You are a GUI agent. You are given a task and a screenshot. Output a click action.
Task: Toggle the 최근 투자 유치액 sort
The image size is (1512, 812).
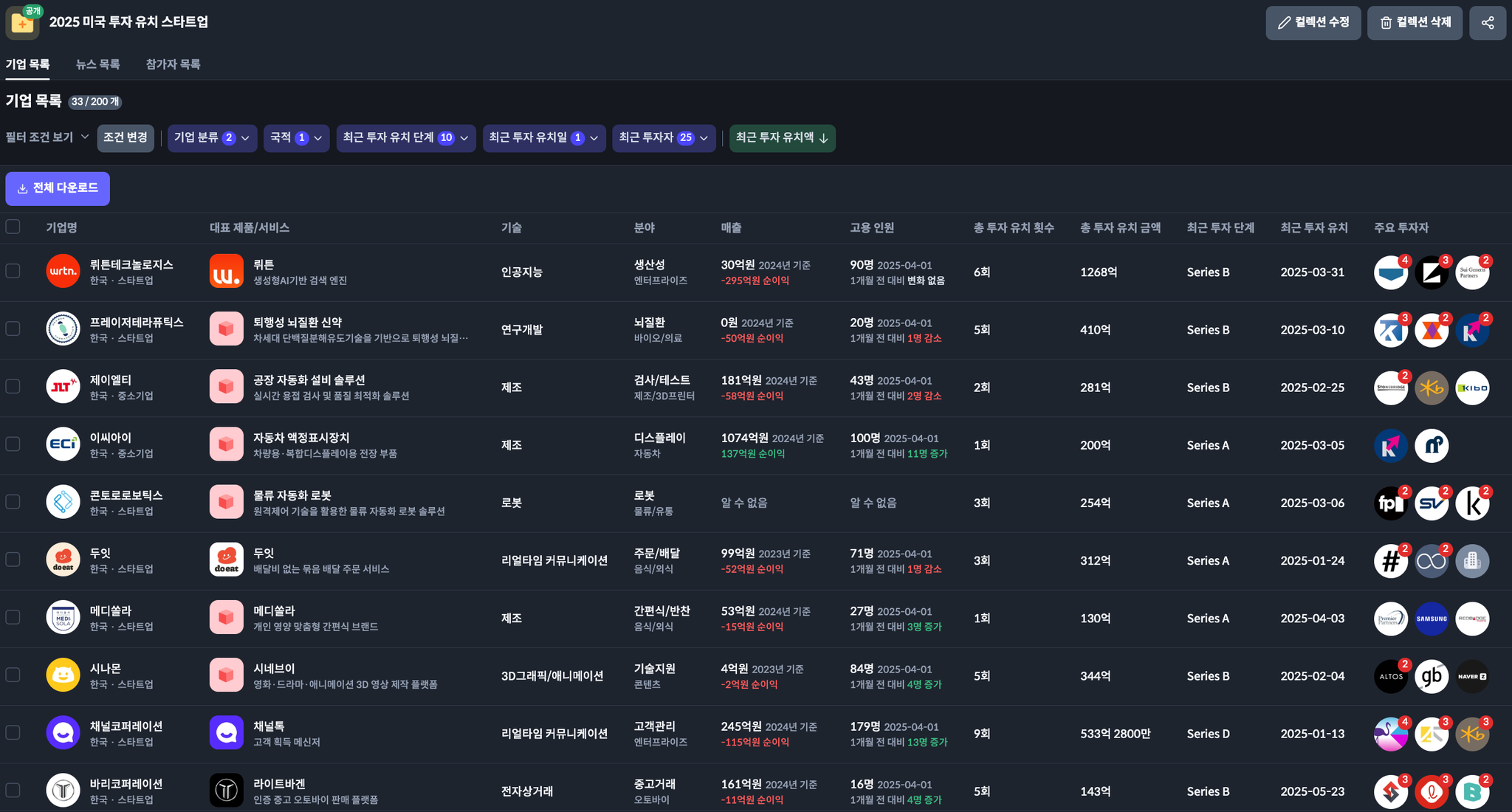click(782, 138)
